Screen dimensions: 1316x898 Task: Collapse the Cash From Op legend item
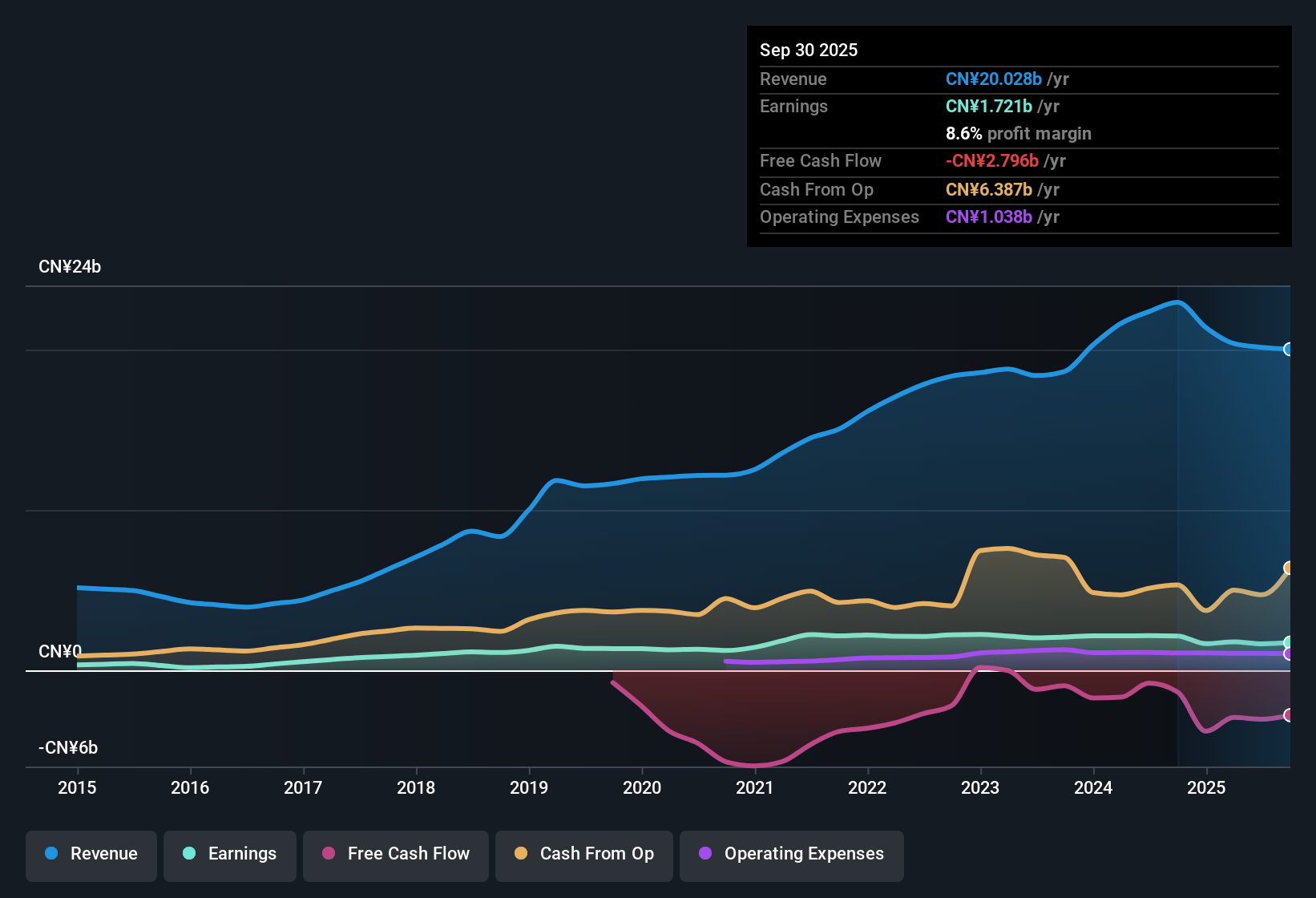click(x=583, y=854)
